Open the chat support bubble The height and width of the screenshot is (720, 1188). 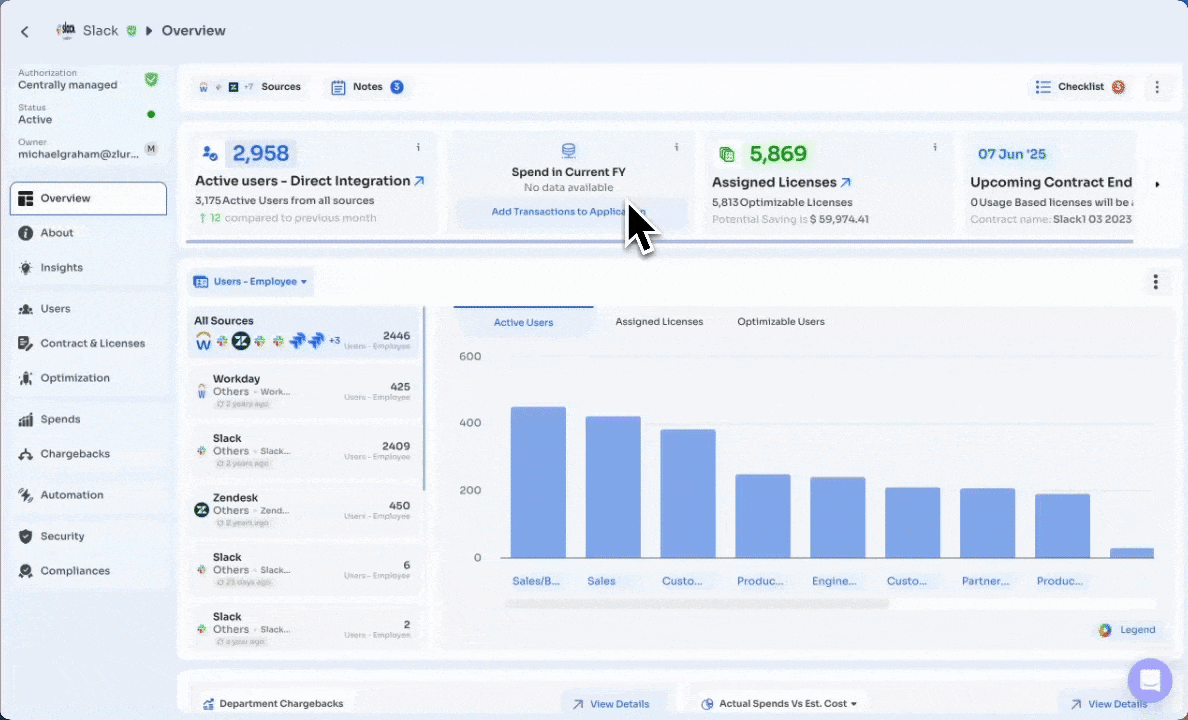tap(1149, 680)
